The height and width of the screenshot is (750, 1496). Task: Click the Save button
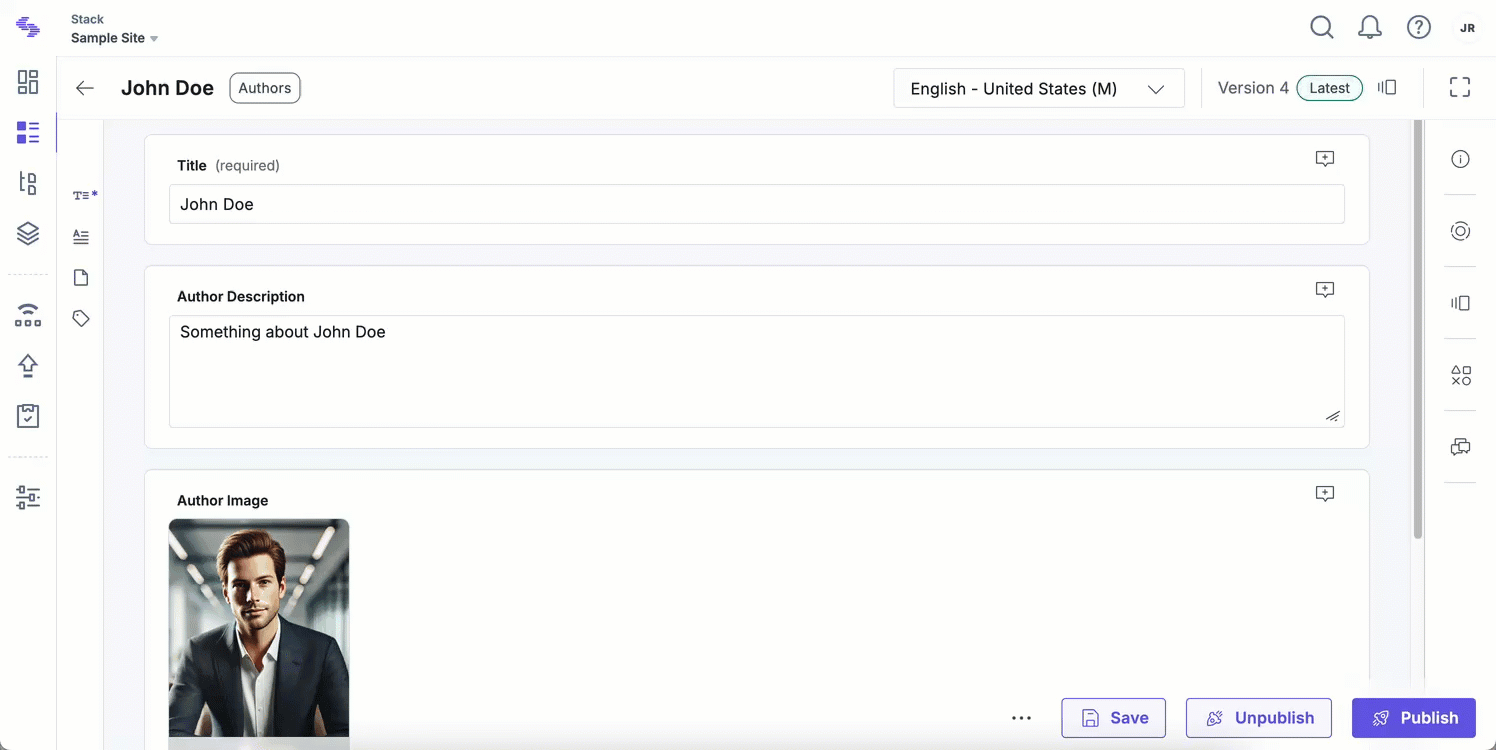1114,718
